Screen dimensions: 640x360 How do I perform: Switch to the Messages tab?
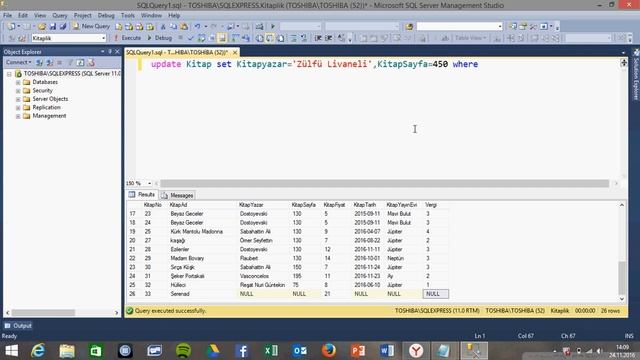point(177,196)
